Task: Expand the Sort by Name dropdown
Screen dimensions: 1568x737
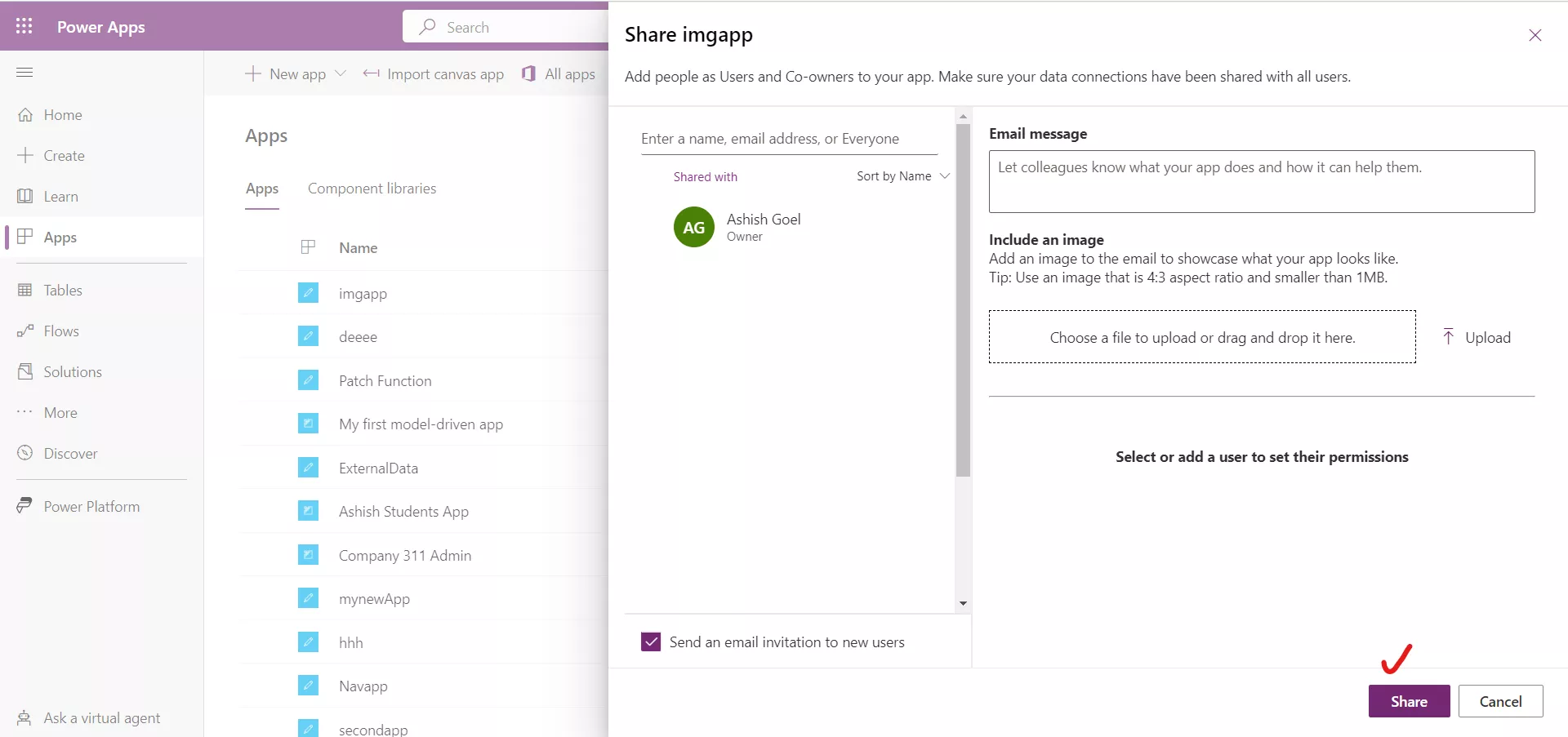Action: pos(902,176)
